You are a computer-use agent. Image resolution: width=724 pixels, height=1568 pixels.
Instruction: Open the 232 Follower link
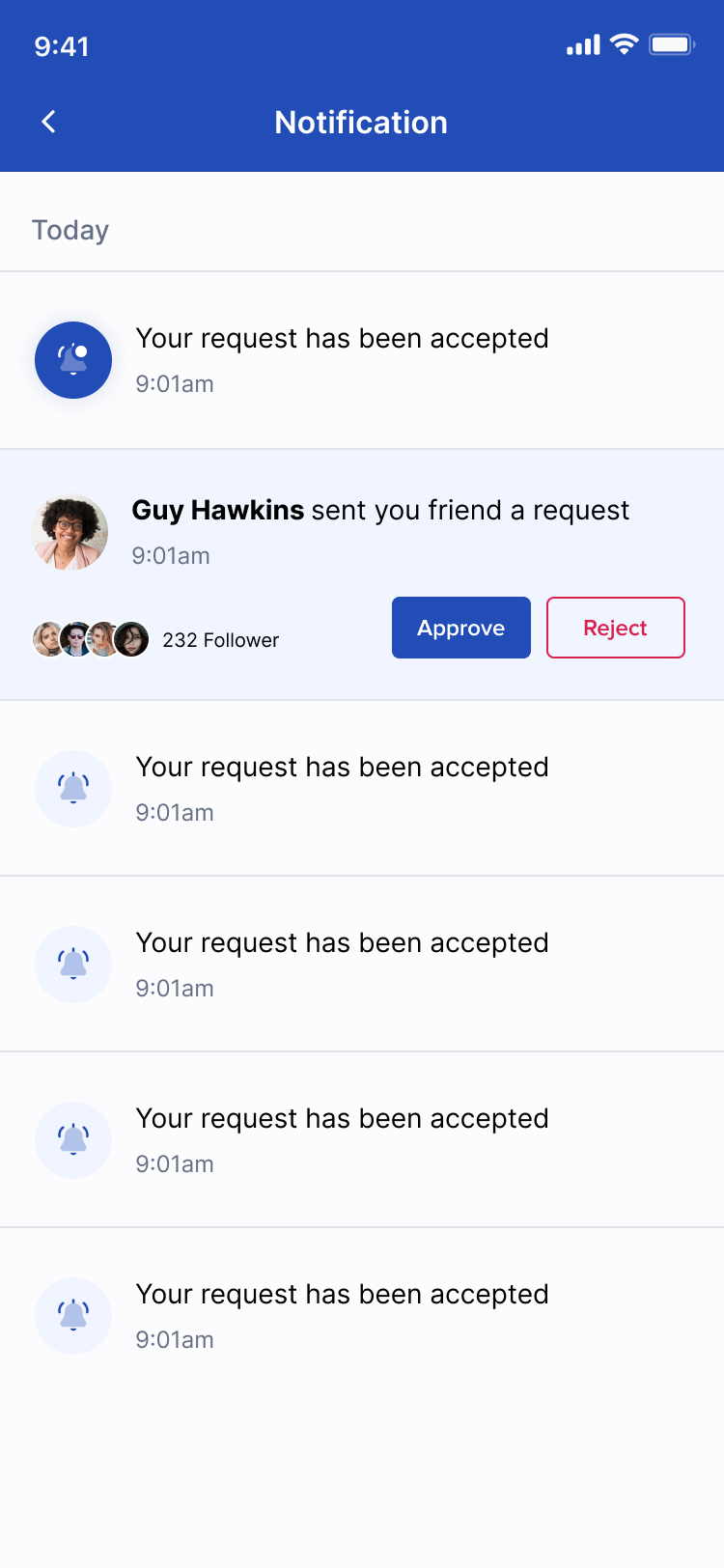pyautogui.click(x=220, y=640)
